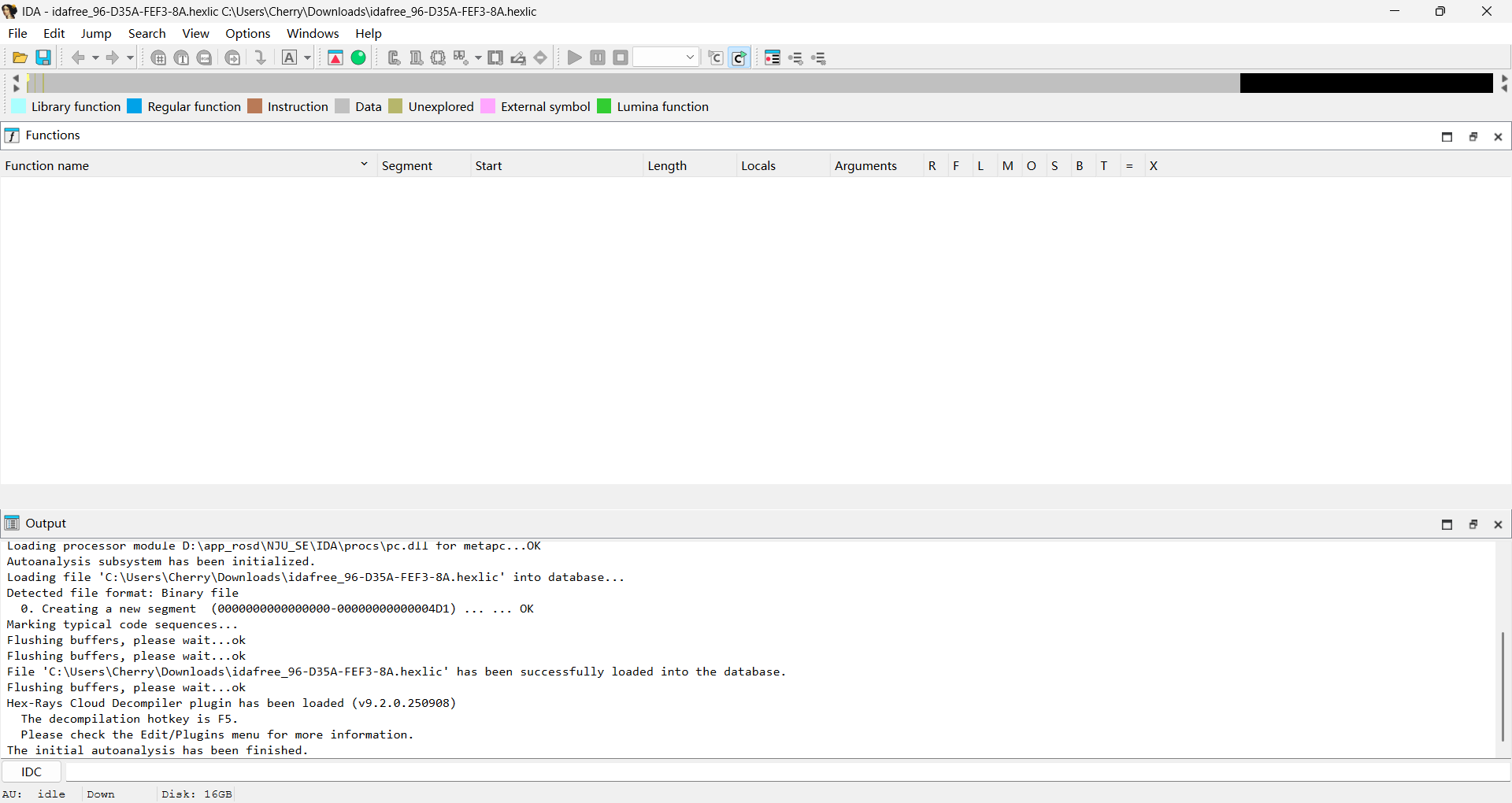This screenshot has width=1512, height=803.
Task: Switch the IDC command-line language button
Action: (31, 772)
